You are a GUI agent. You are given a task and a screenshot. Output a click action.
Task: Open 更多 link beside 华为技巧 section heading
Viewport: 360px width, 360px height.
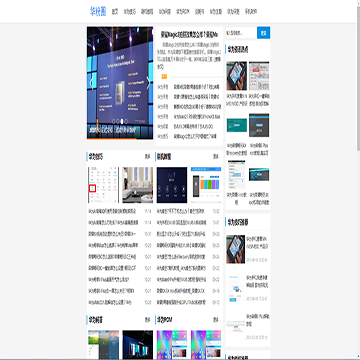[x=148, y=156]
